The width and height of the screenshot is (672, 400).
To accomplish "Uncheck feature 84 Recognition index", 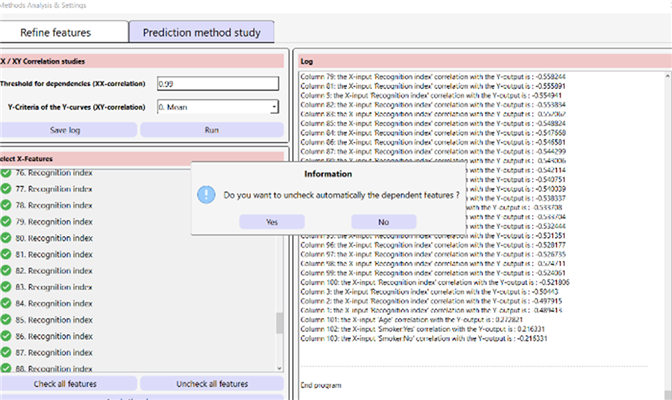I will pyautogui.click(x=6, y=303).
